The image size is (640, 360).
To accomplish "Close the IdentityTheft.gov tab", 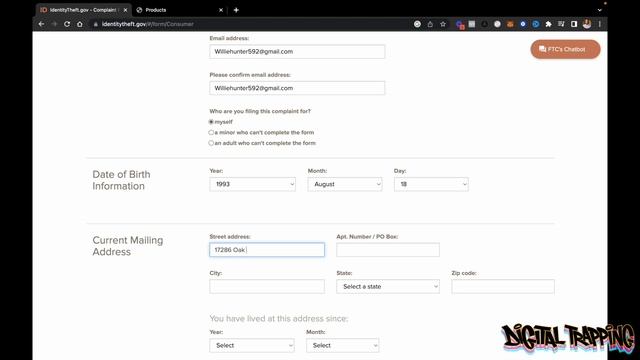I will point(125,10).
